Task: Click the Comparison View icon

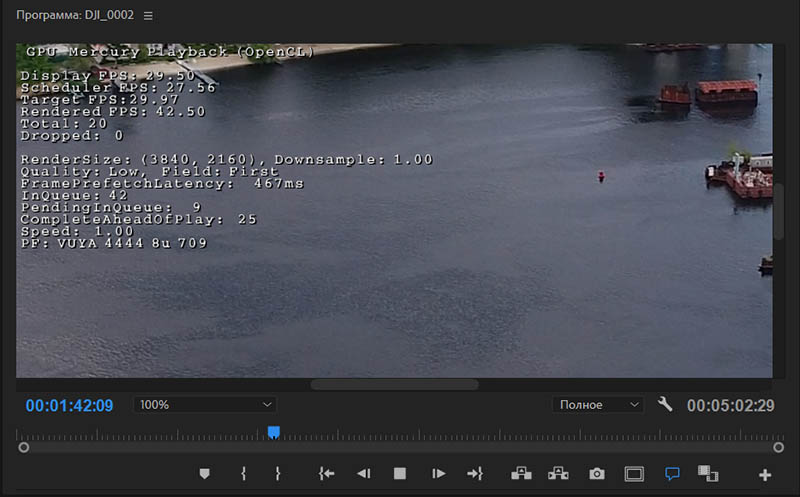Action: (708, 474)
